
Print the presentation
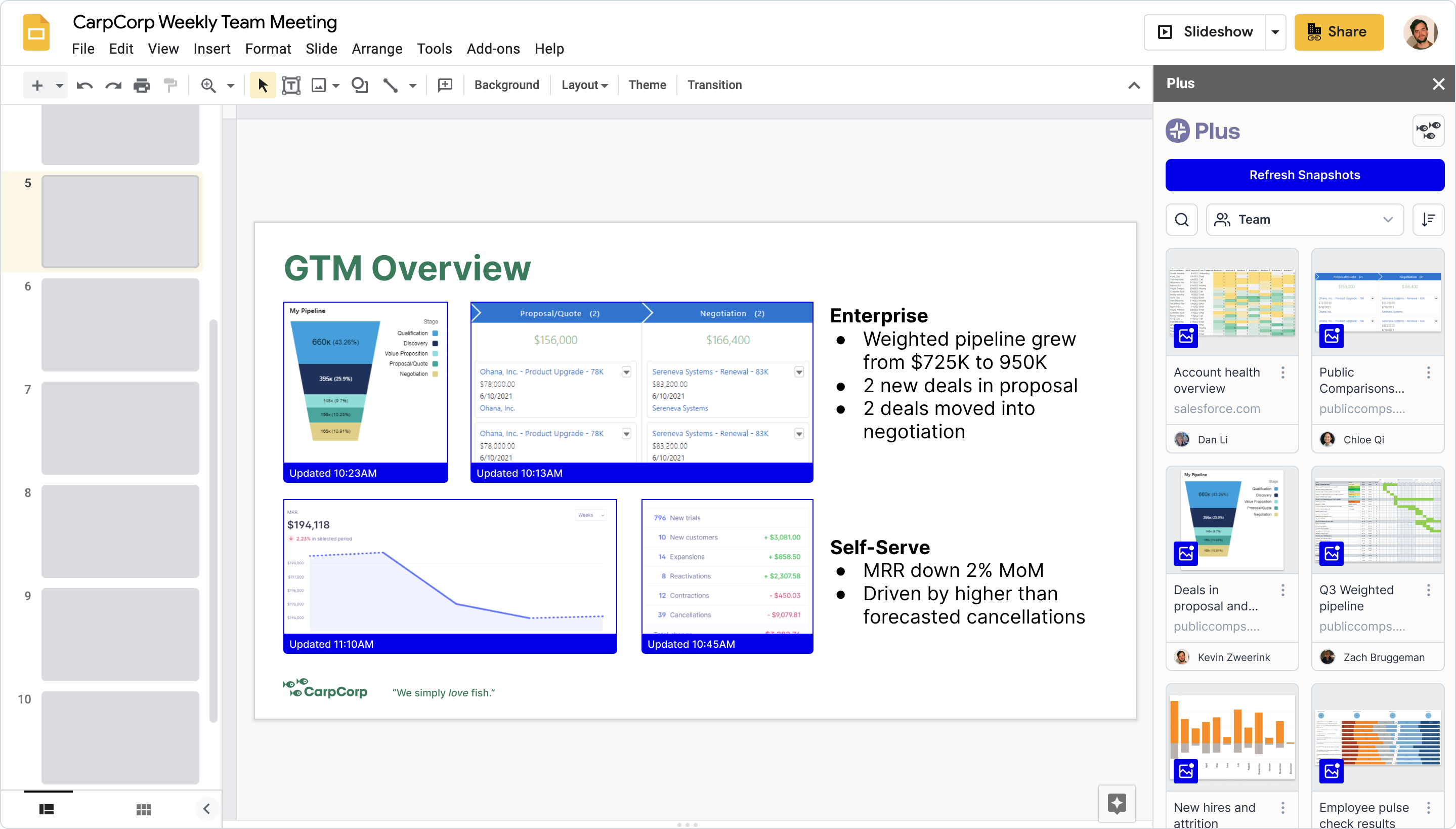coord(142,86)
